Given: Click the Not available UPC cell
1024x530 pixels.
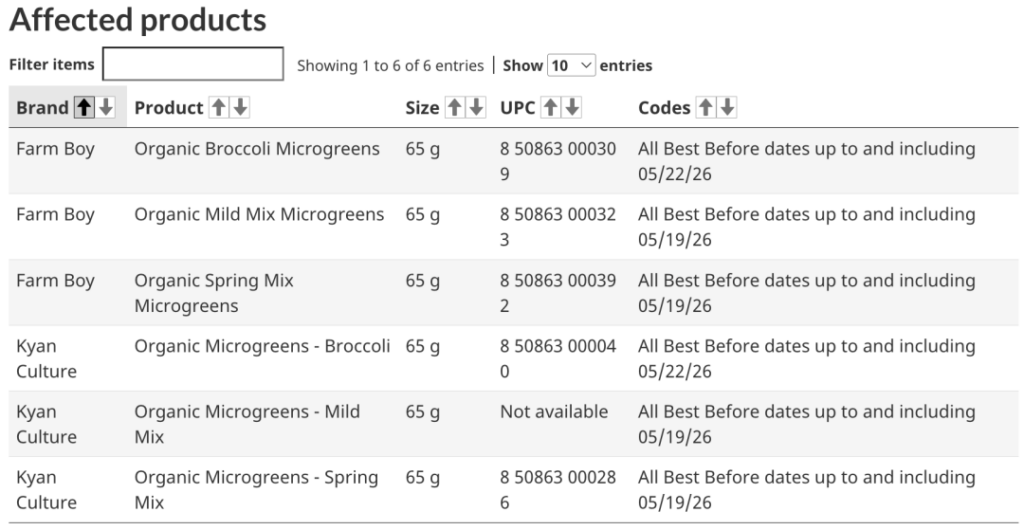Looking at the screenshot, I should tap(554, 412).
